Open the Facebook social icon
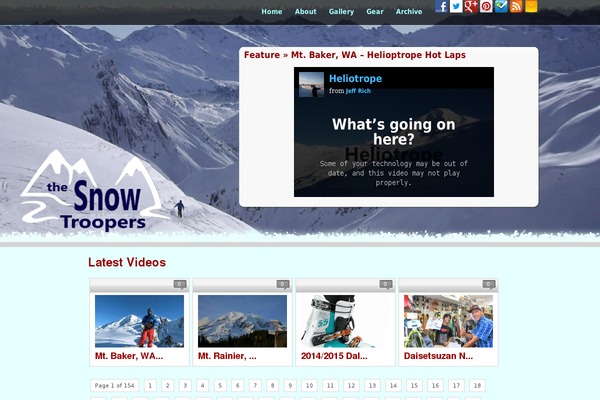The width and height of the screenshot is (600, 400). [x=441, y=6]
